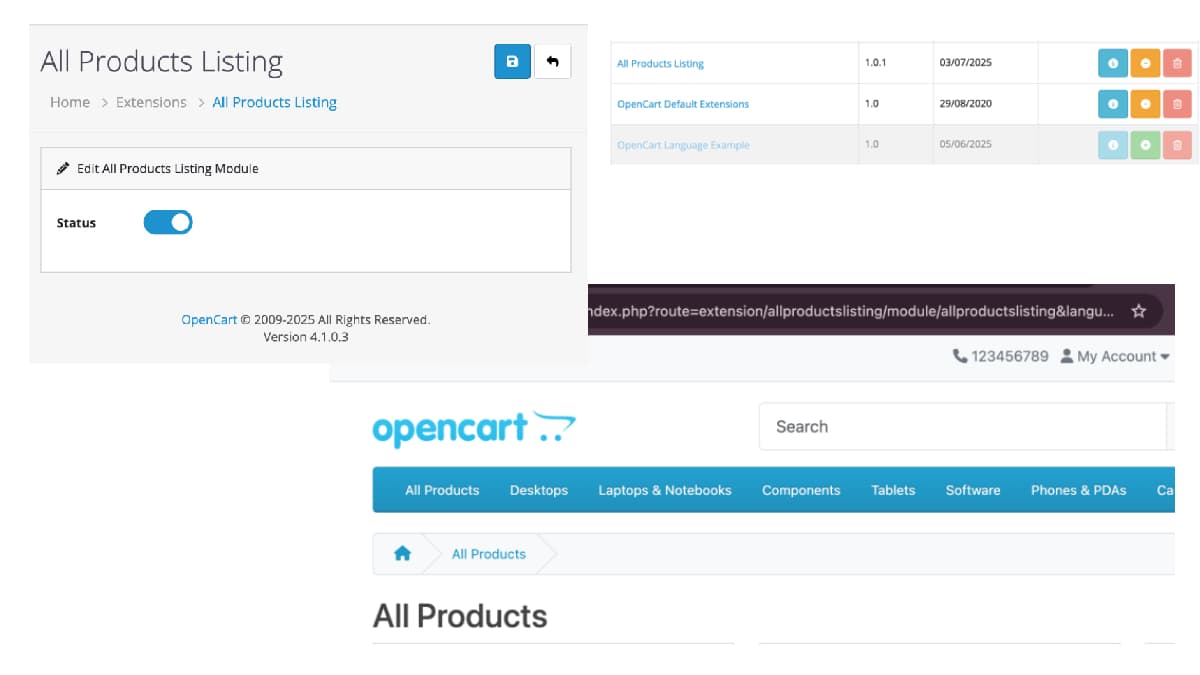Bookmark page with the star icon
This screenshot has height=675, width=1200.
point(1138,311)
